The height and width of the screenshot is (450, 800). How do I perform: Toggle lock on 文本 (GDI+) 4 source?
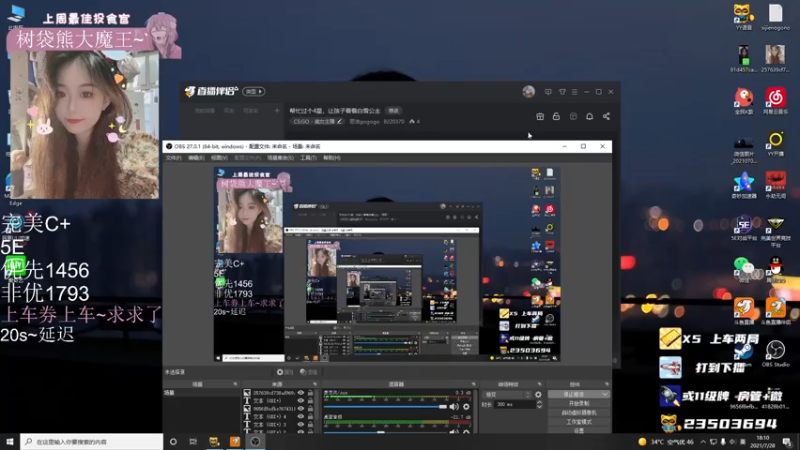(310, 416)
